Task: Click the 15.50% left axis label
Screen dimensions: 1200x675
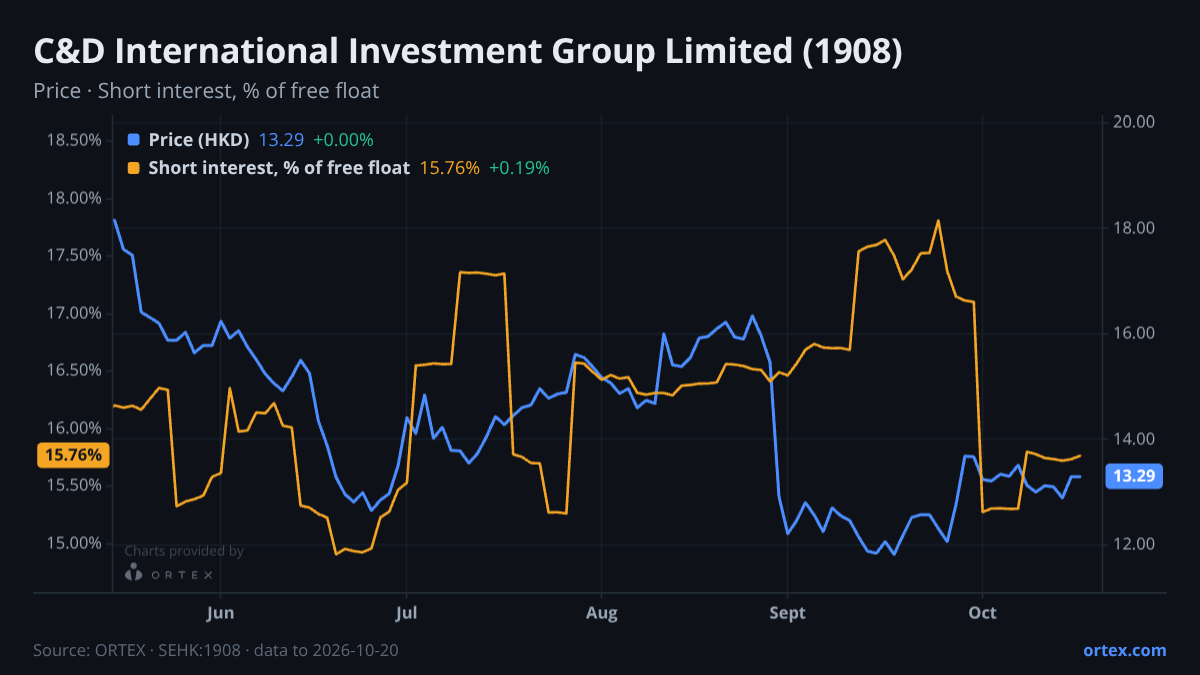Action: (74, 485)
